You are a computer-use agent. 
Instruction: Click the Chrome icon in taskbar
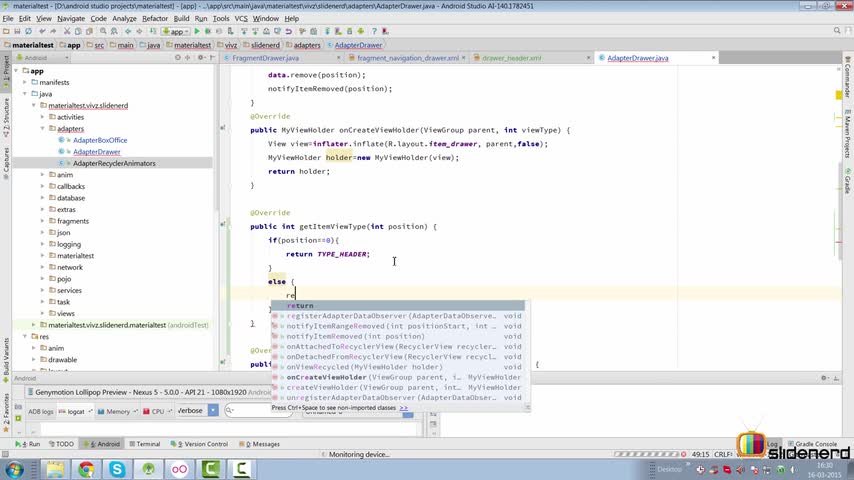86,468
